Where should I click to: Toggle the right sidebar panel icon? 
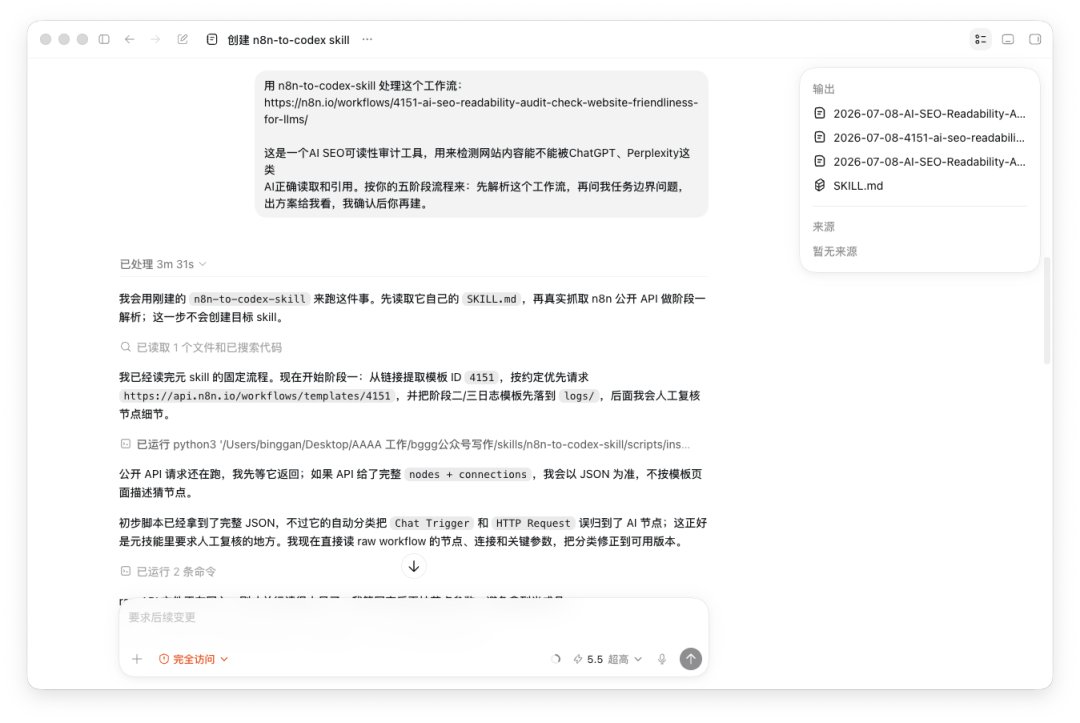[1035, 39]
